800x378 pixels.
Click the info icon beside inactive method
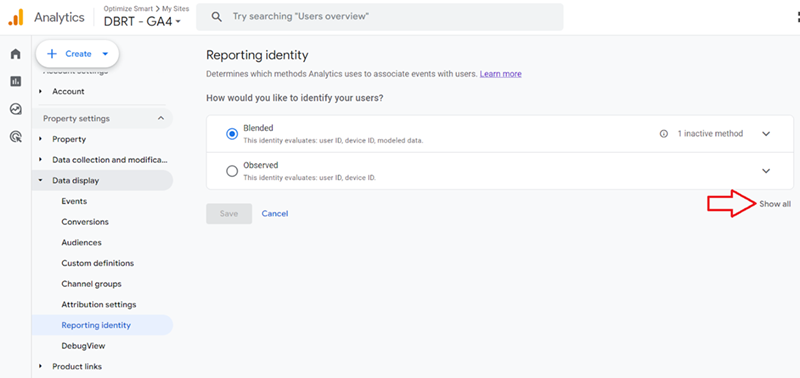point(664,134)
